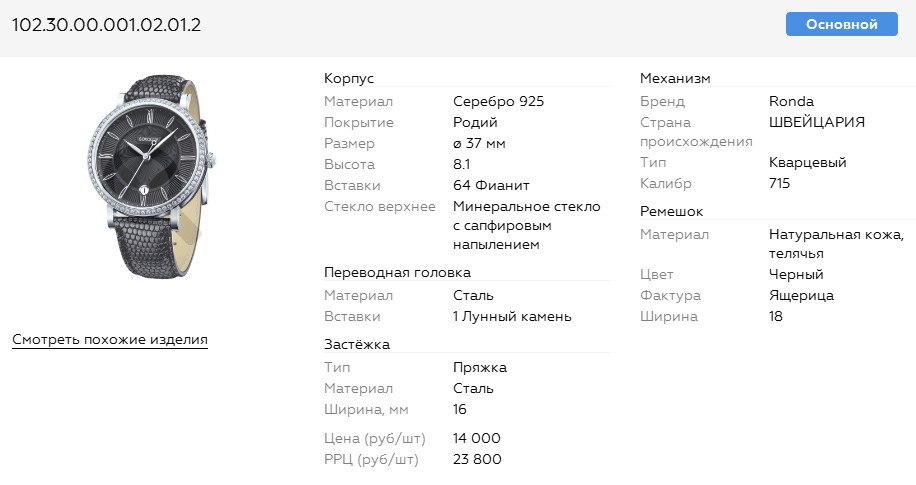Click the ШВЕЙЦАРИЯ country value
Image resolution: width=916 pixels, height=485 pixels.
point(817,122)
